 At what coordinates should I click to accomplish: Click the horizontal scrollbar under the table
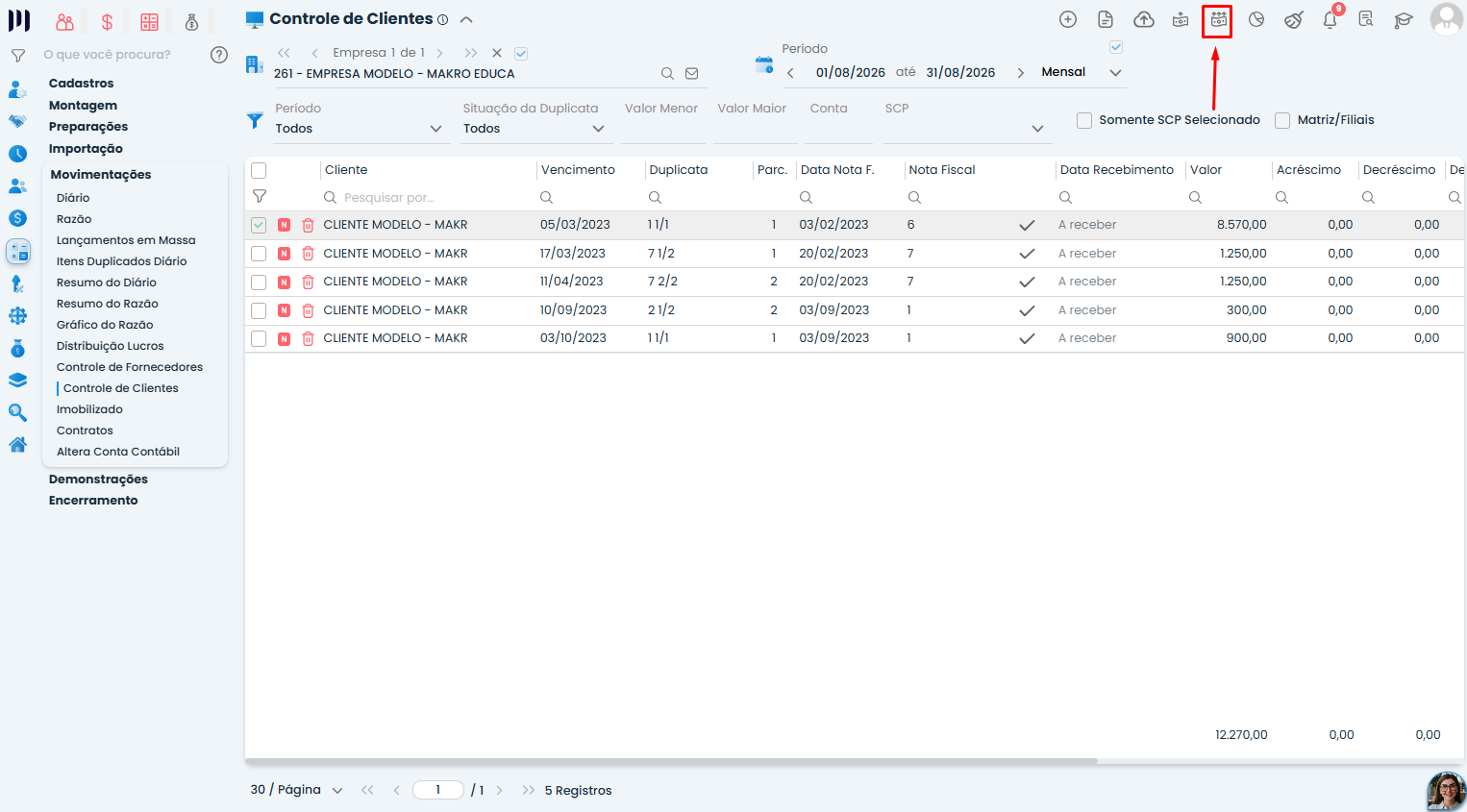tap(671, 761)
